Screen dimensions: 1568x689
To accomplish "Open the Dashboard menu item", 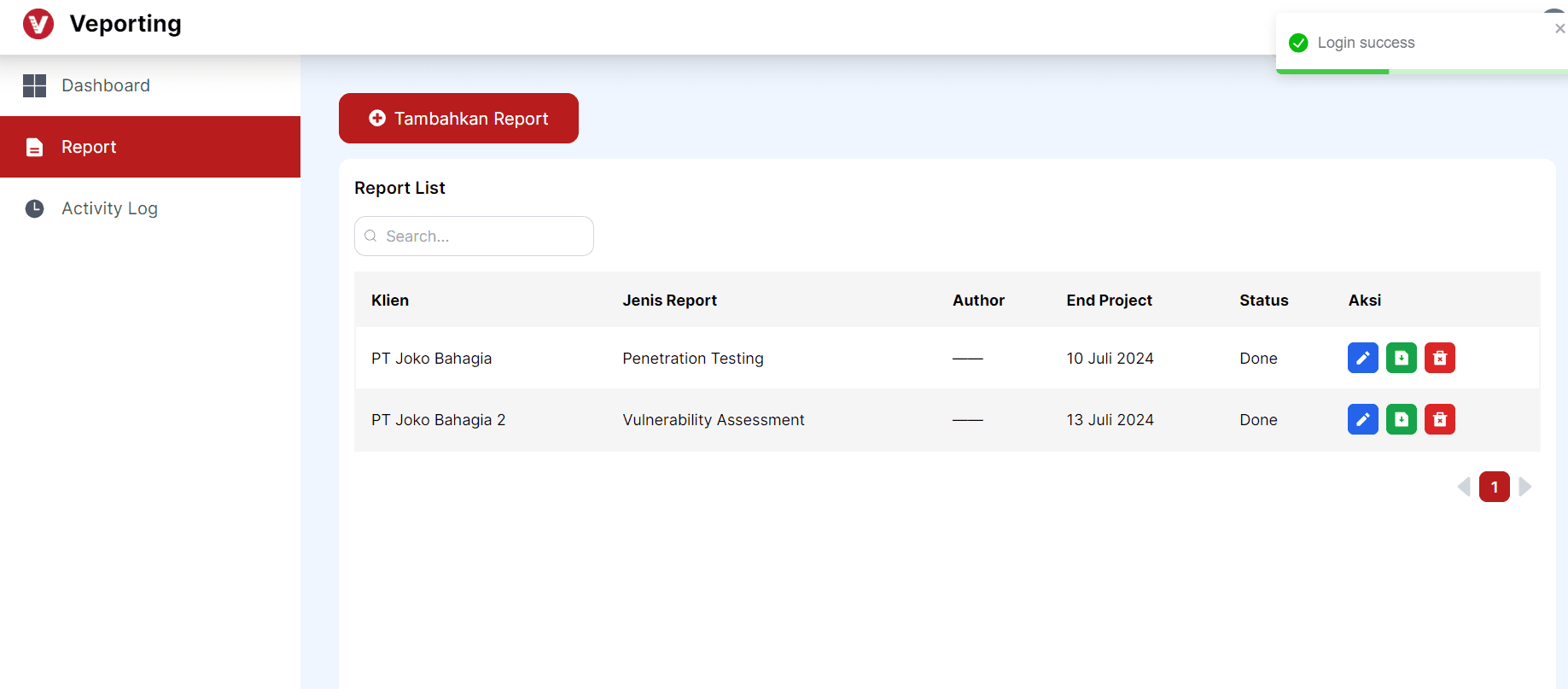I will click(x=150, y=85).
